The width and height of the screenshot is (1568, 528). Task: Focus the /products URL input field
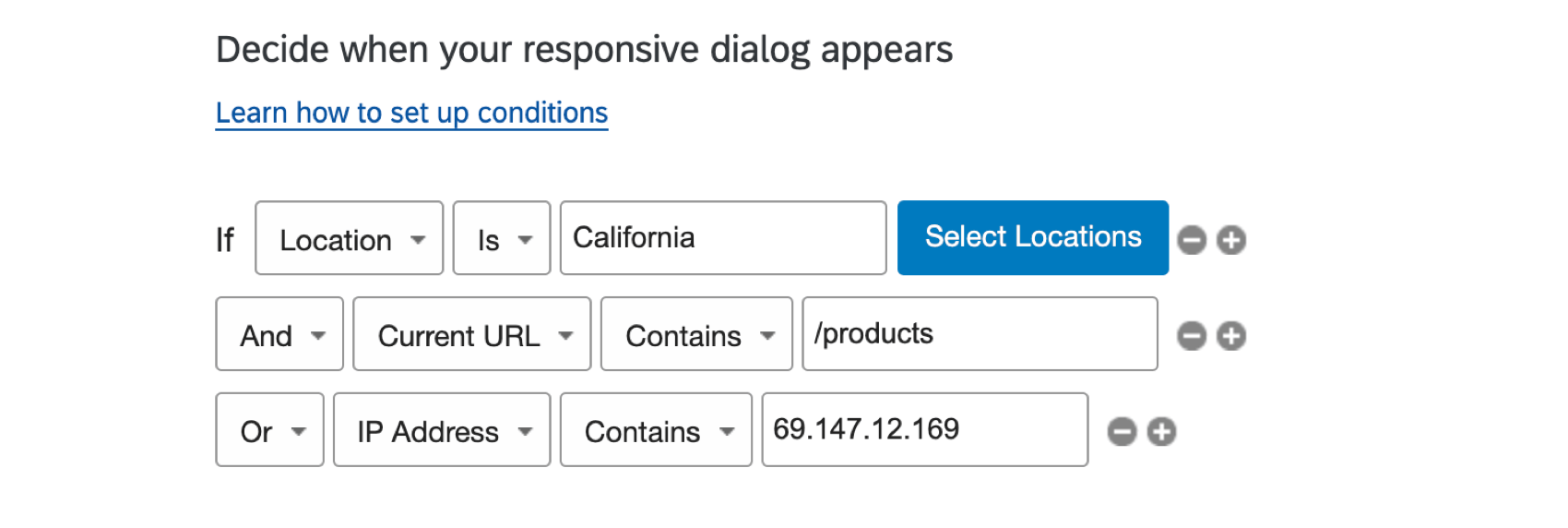(x=980, y=334)
